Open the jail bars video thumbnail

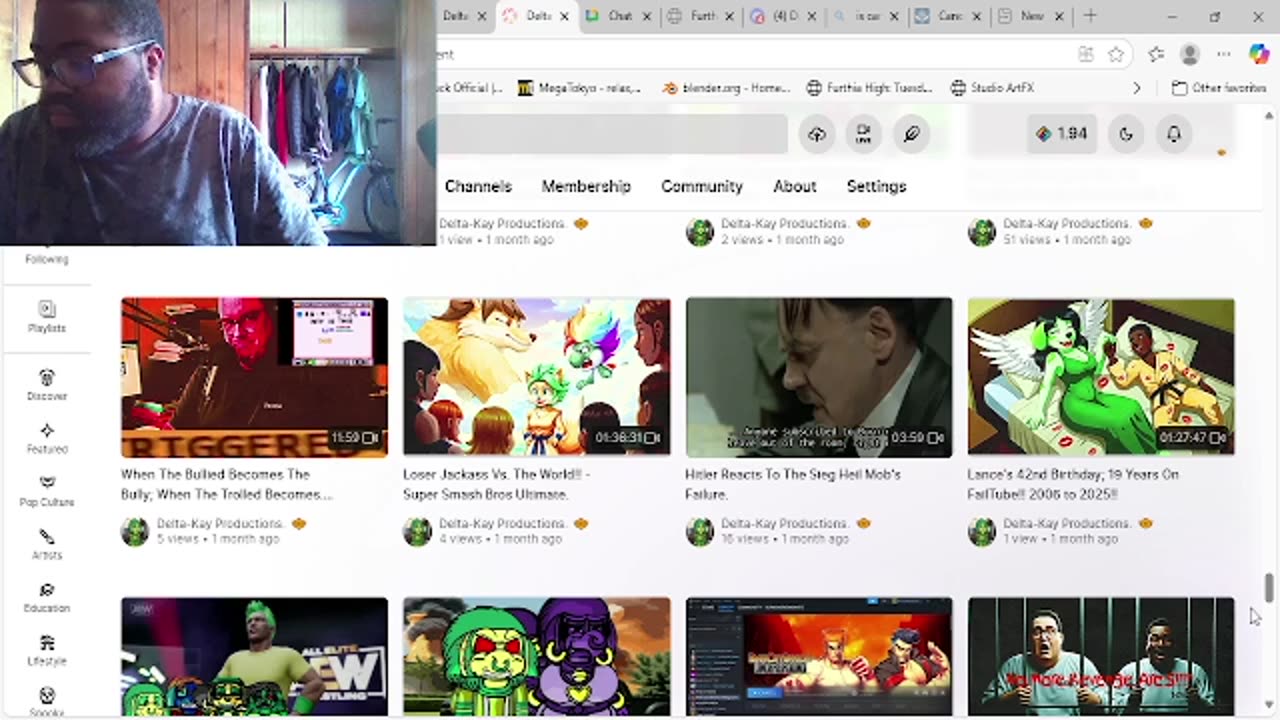(x=1101, y=657)
